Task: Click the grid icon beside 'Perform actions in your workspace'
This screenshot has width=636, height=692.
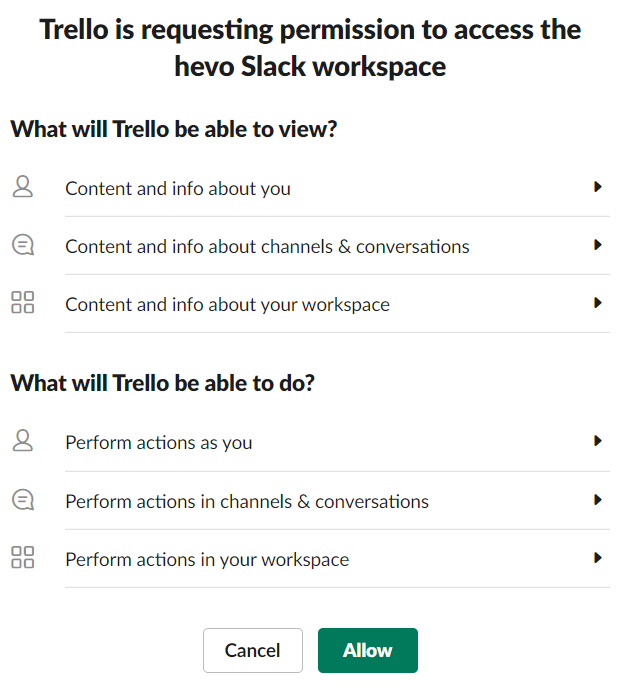Action: [23, 557]
